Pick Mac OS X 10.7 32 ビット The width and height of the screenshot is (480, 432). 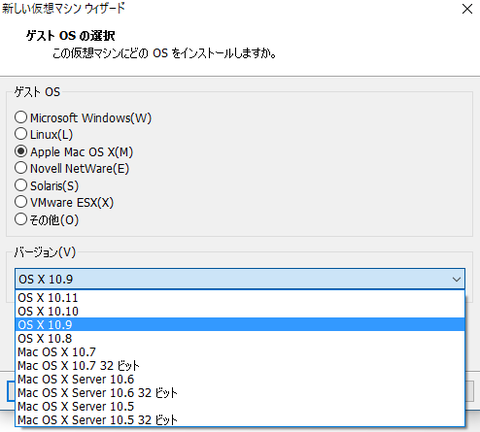click(x=240, y=366)
